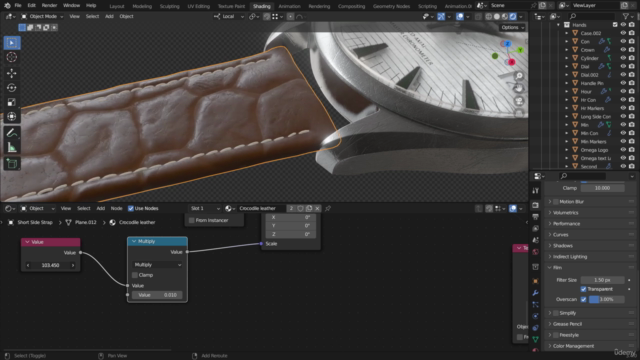Toggle Clamp checkbox in Multiply node

tap(135, 275)
